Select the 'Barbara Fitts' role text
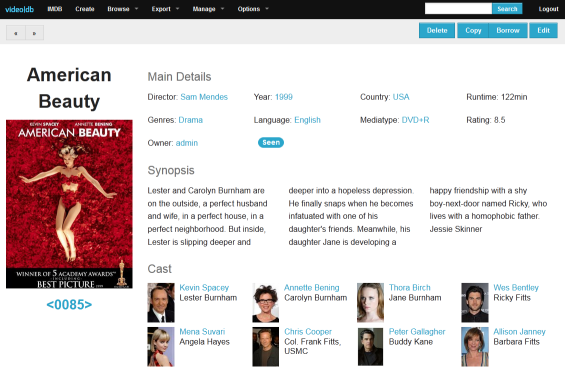The image size is (565, 368). pos(516,342)
